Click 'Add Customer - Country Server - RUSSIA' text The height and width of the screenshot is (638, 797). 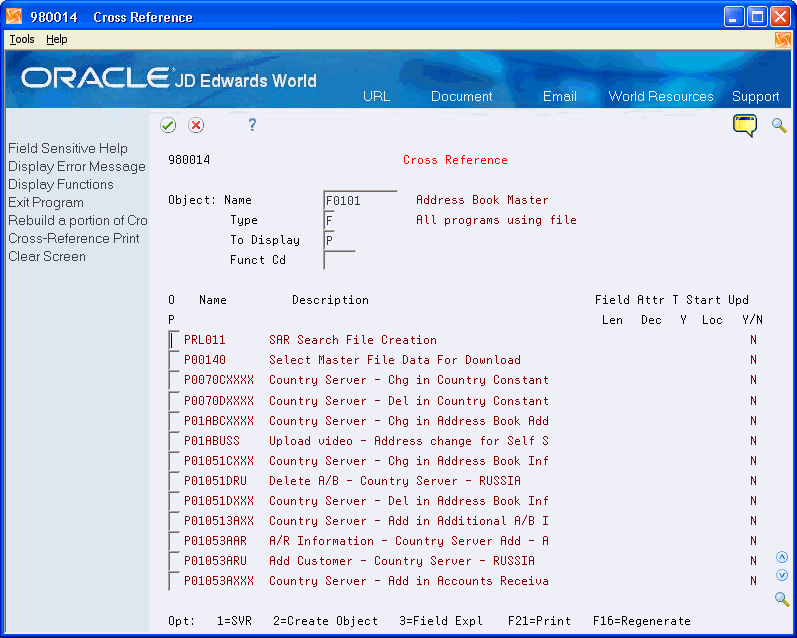click(402, 561)
